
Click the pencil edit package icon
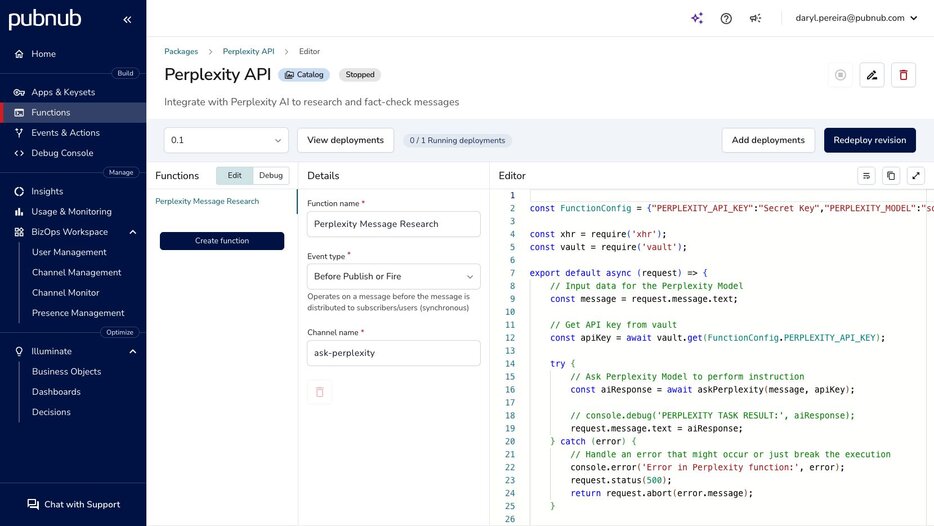[872, 75]
